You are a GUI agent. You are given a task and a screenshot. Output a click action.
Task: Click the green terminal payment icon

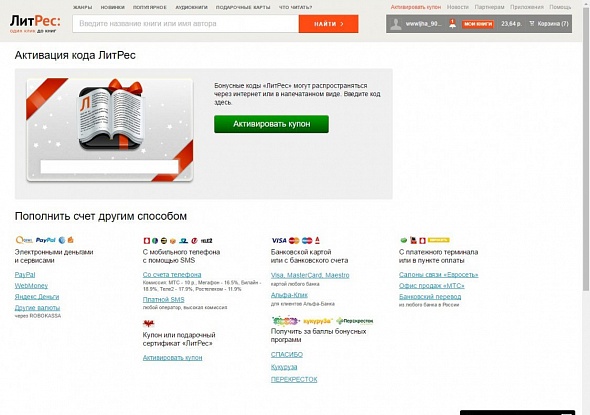pyautogui.click(x=403, y=240)
